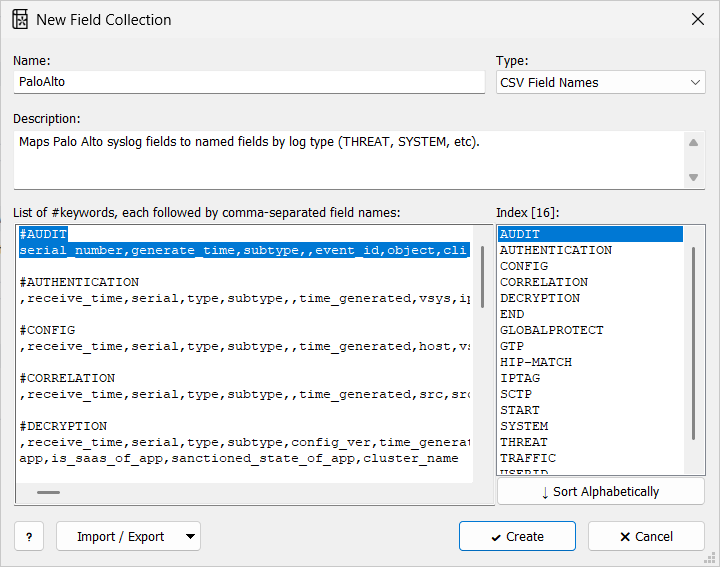
Task: Click the Index list vertical scrollbar
Action: pos(693,343)
